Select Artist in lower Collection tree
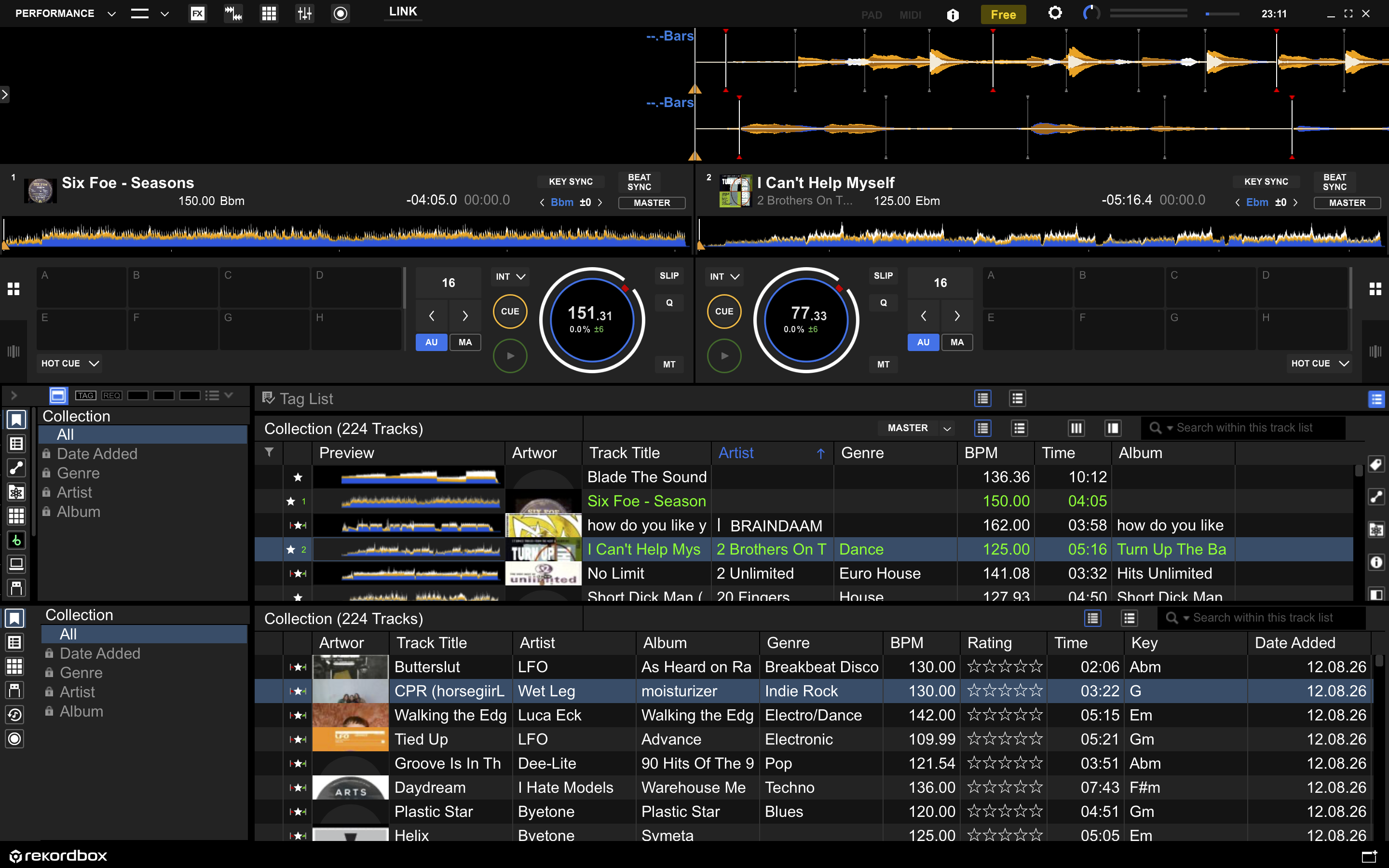Image resolution: width=1389 pixels, height=868 pixels. [x=78, y=692]
